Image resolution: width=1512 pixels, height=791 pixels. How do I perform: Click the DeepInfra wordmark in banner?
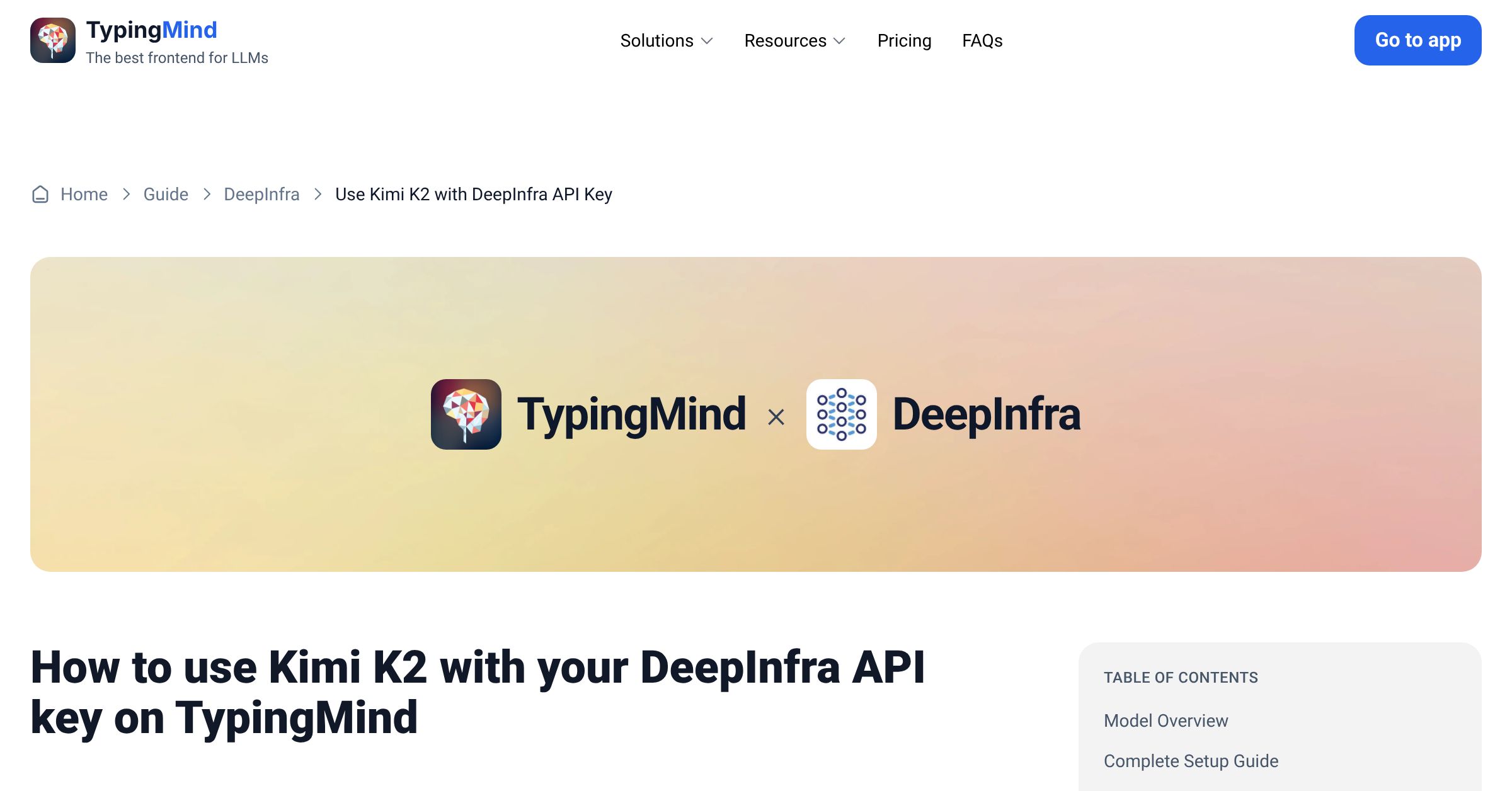tap(987, 414)
